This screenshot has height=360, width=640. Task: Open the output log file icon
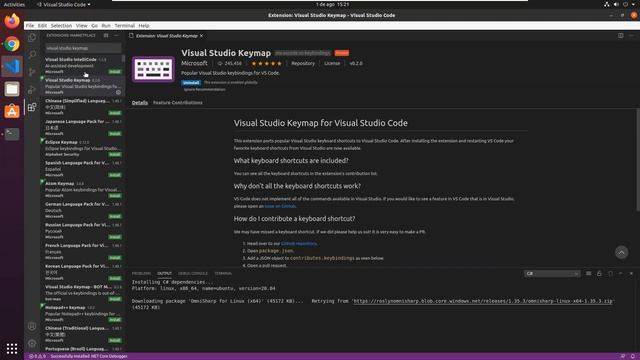610,273
